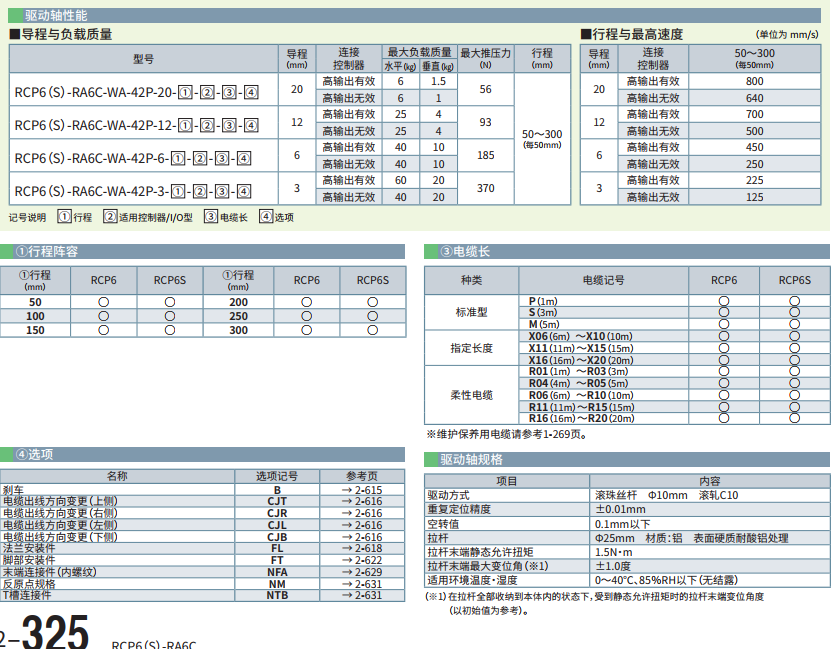Select model RCP6(S)-RA6C-WA-42P-20 row
Image resolution: width=831 pixels, height=649 pixels.
coord(136,92)
